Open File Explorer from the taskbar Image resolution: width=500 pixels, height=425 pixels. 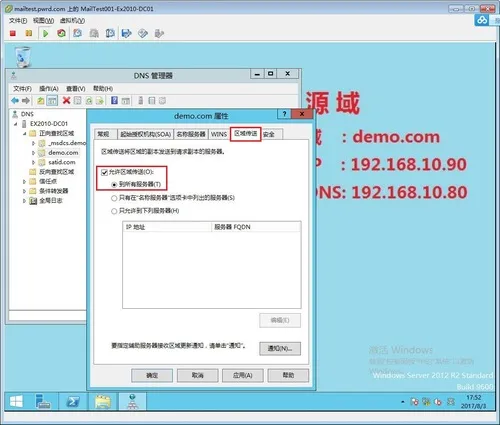click(103, 402)
